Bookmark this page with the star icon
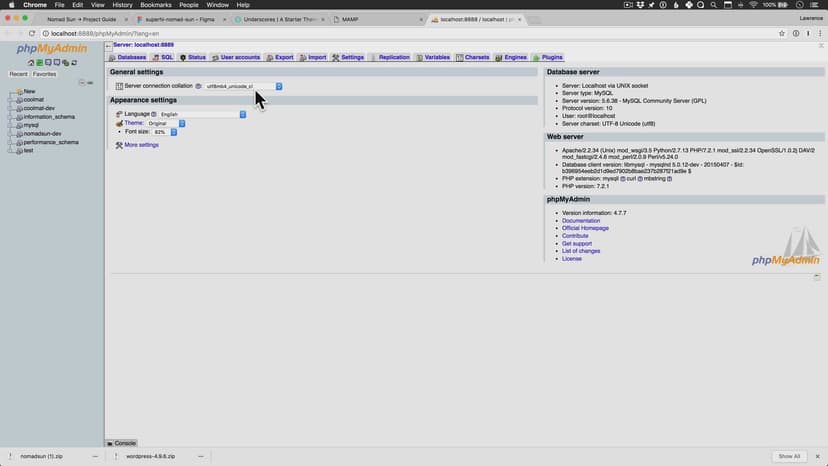 781,33
